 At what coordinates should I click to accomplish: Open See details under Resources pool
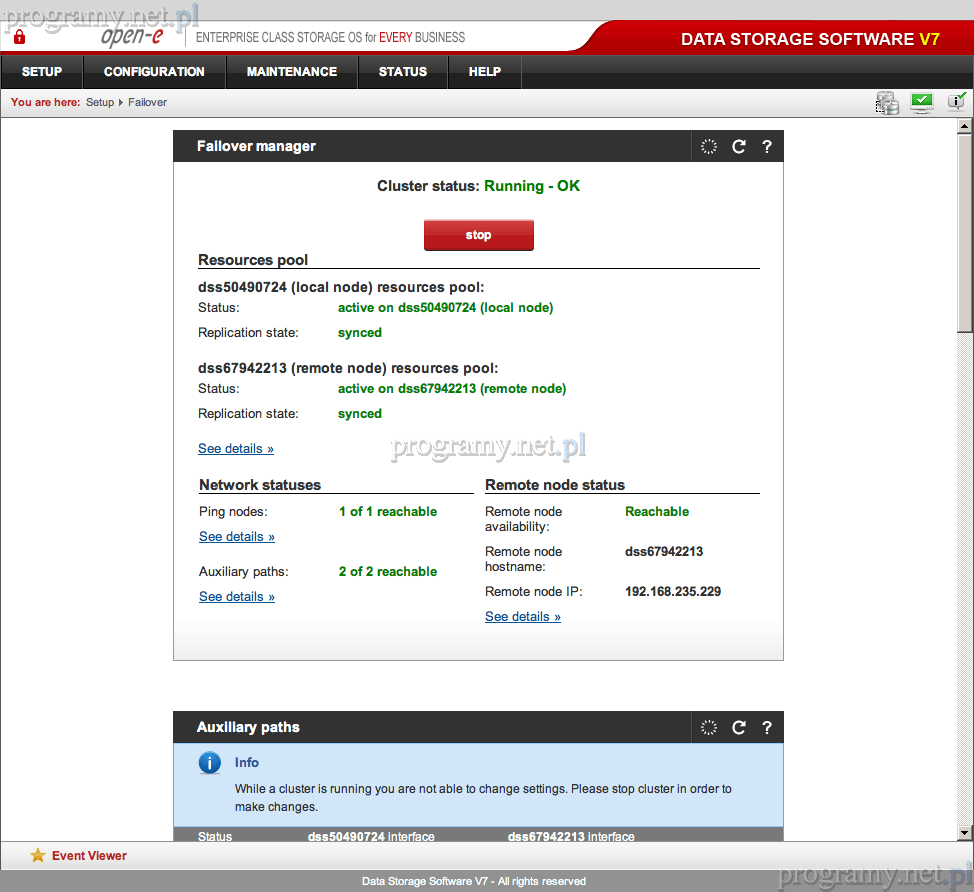[x=236, y=449]
